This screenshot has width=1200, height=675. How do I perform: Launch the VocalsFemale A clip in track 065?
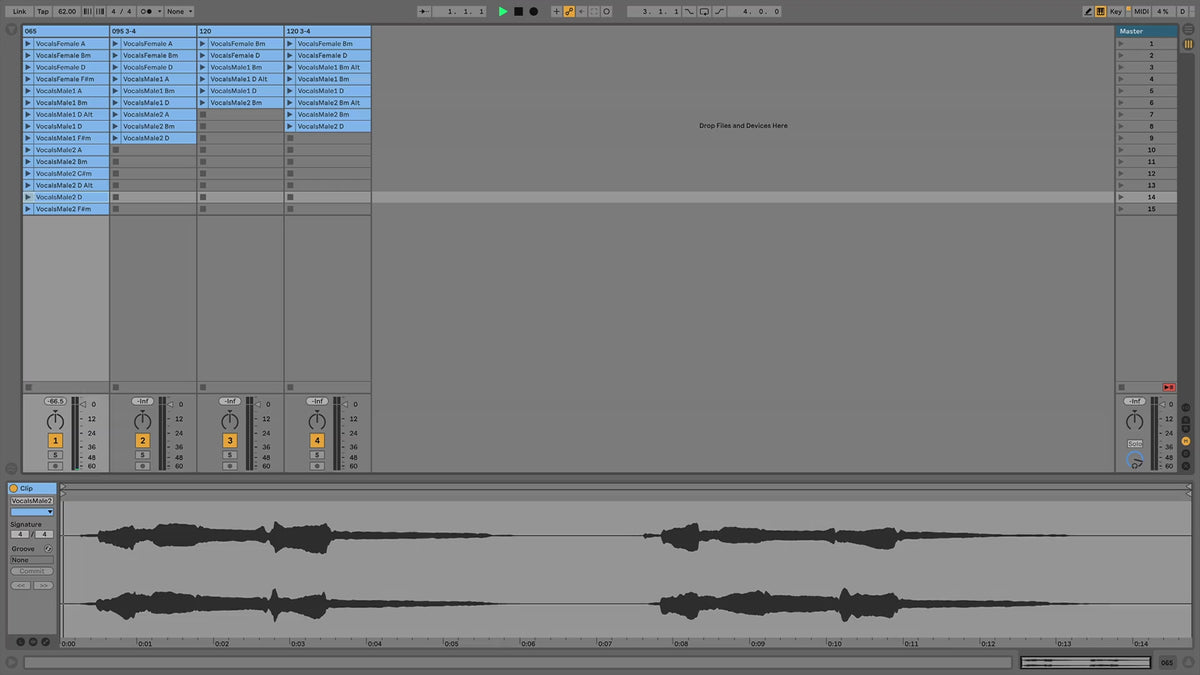pos(29,44)
